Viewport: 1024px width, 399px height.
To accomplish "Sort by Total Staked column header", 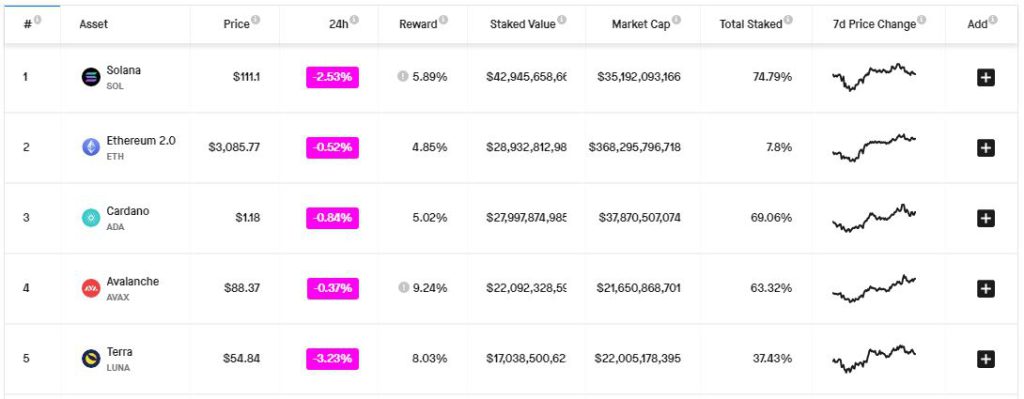I will point(751,24).
